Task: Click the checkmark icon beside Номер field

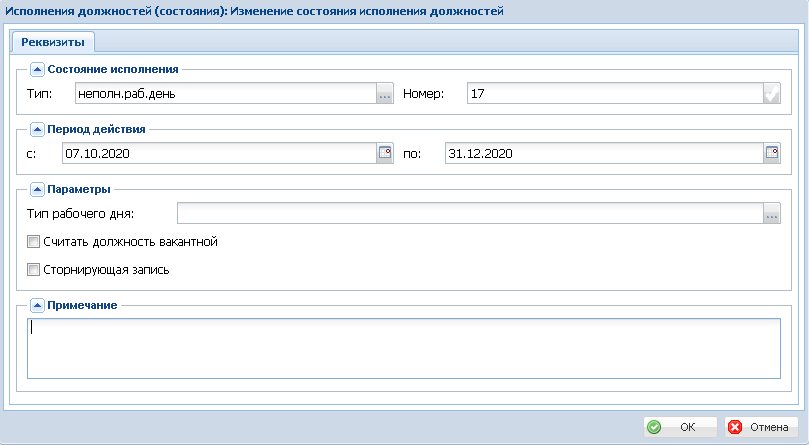Action: [x=772, y=93]
